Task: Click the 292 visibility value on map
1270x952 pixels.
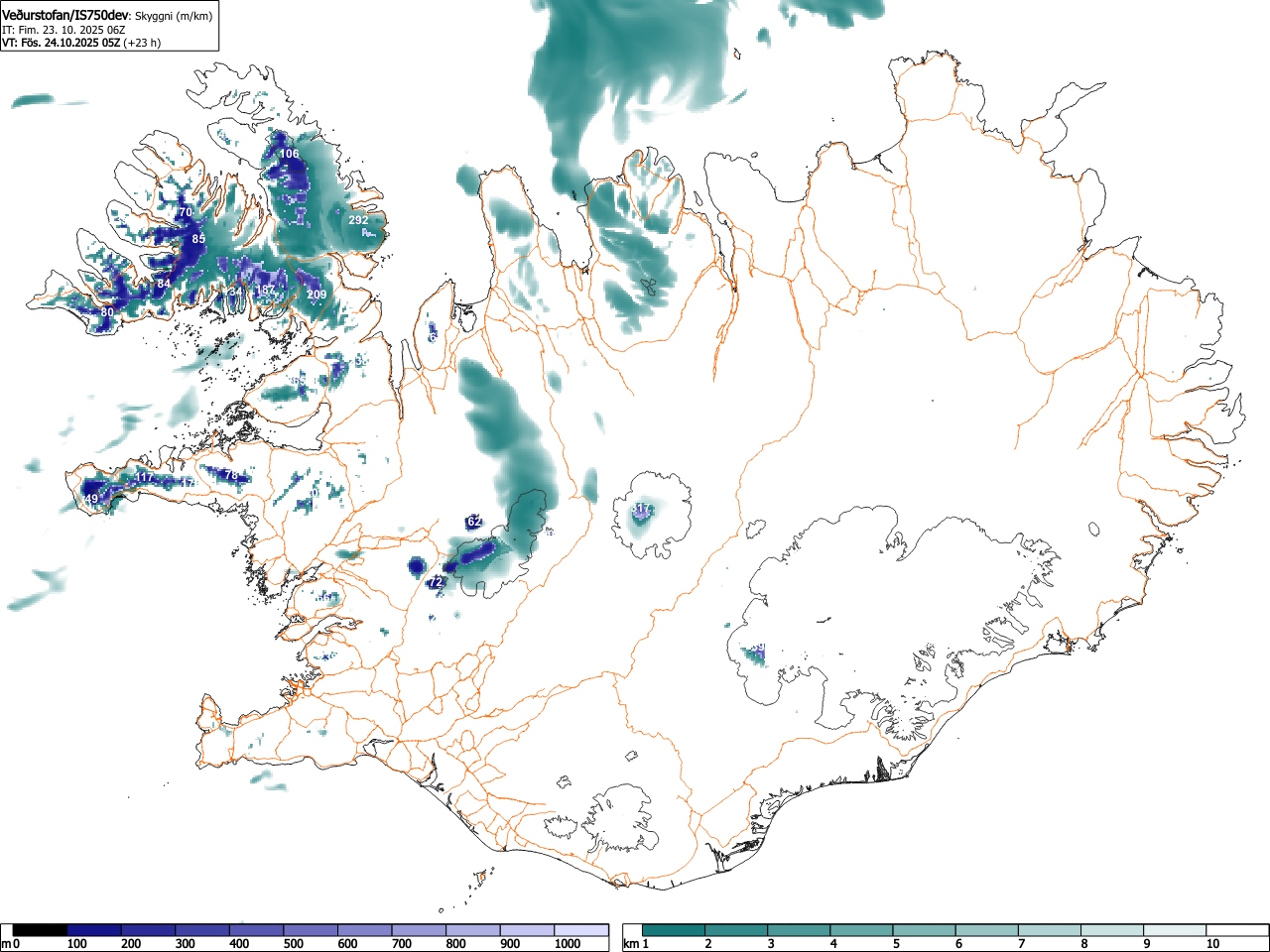Action: (358, 220)
